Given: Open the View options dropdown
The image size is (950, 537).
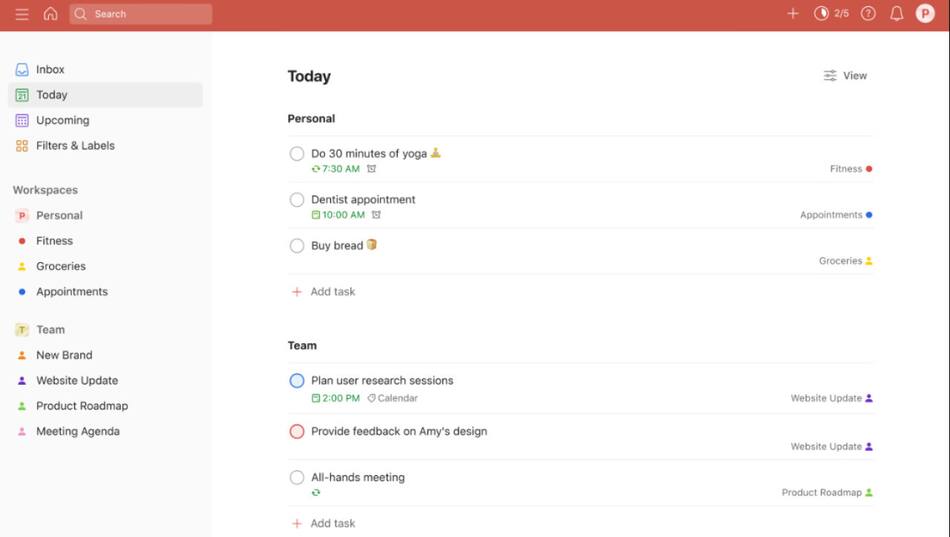Looking at the screenshot, I should coord(845,76).
